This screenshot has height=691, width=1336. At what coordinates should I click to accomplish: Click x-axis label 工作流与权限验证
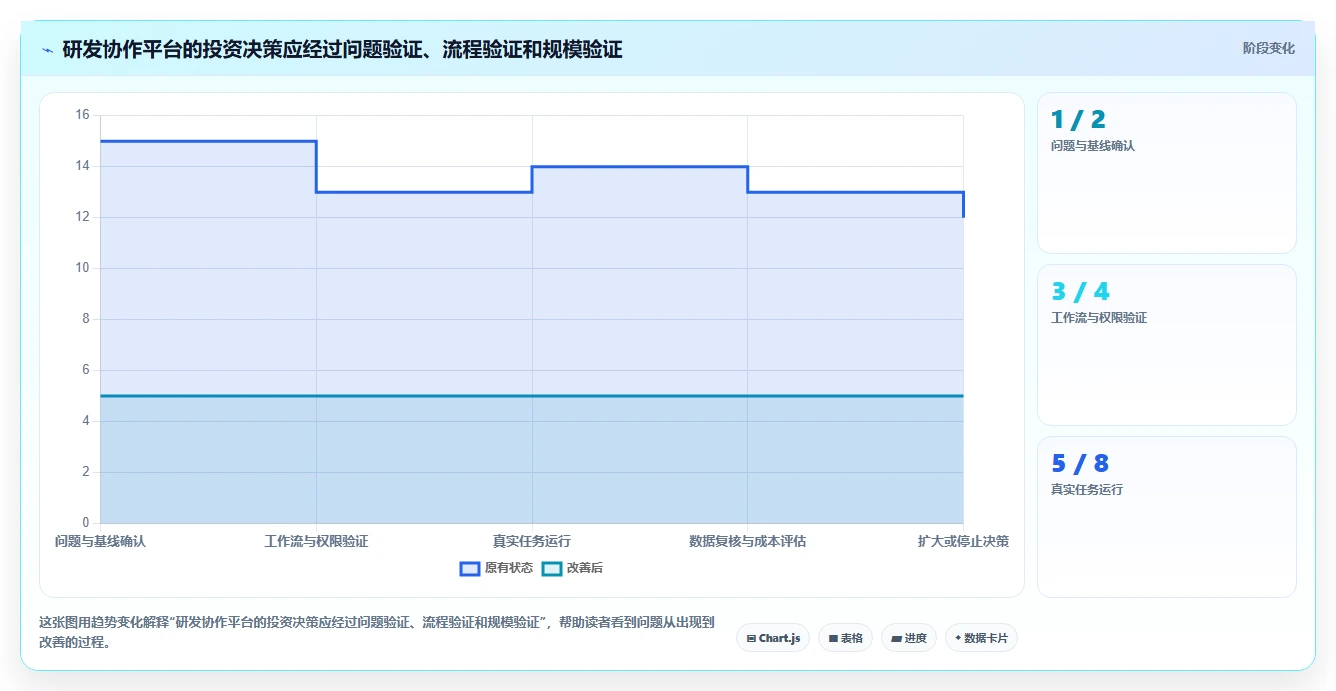point(316,541)
